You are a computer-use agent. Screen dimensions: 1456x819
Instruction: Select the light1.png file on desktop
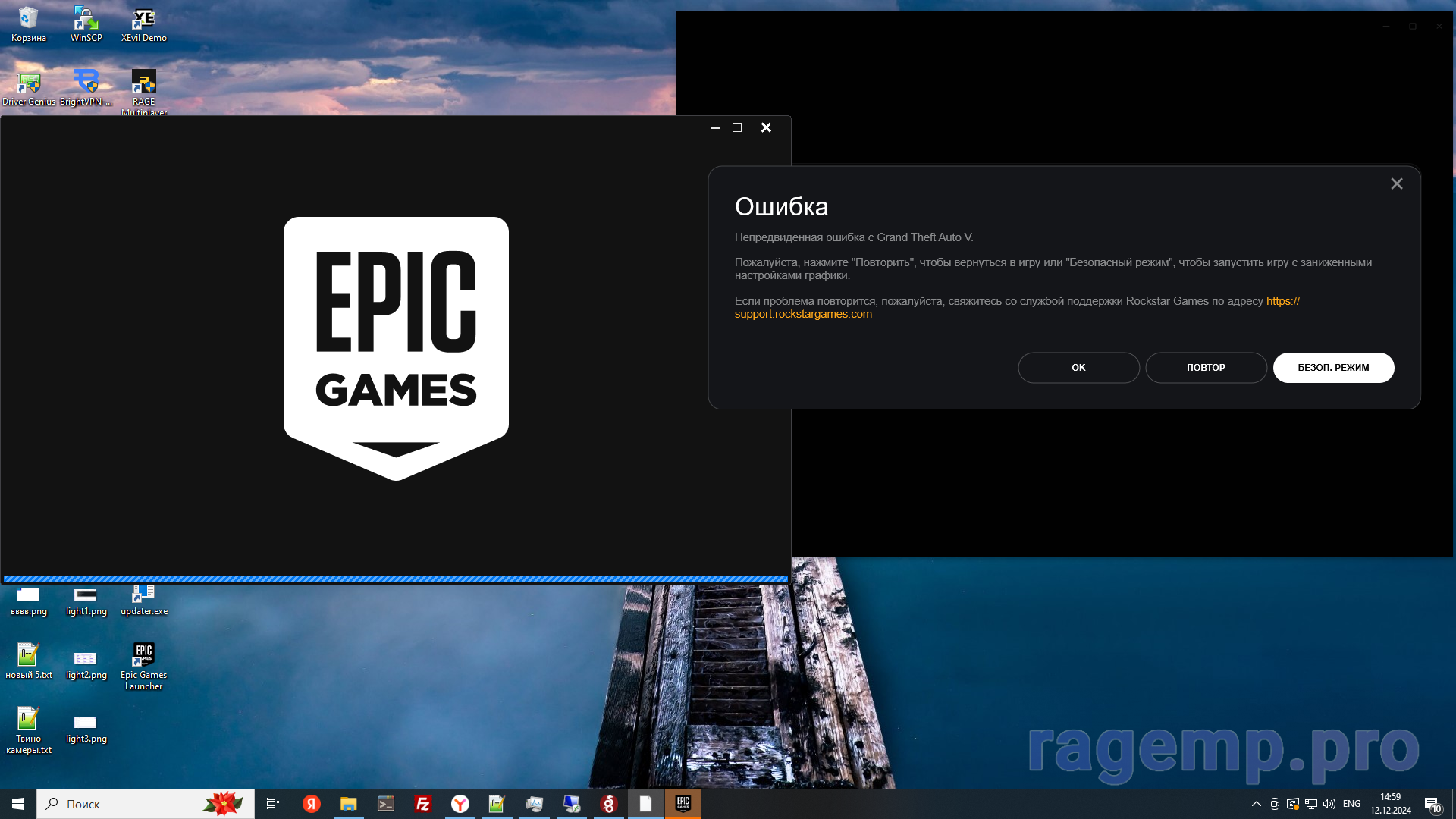(86, 602)
